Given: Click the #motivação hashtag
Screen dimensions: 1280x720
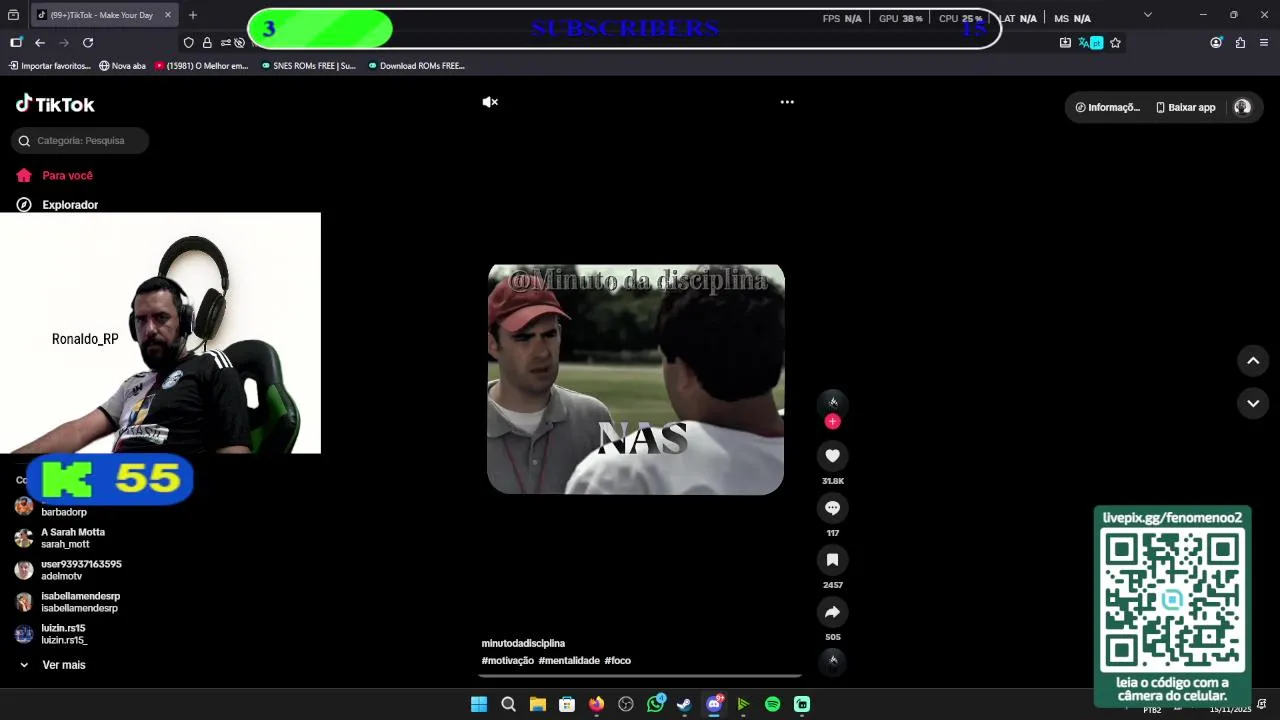Looking at the screenshot, I should click(507, 661).
